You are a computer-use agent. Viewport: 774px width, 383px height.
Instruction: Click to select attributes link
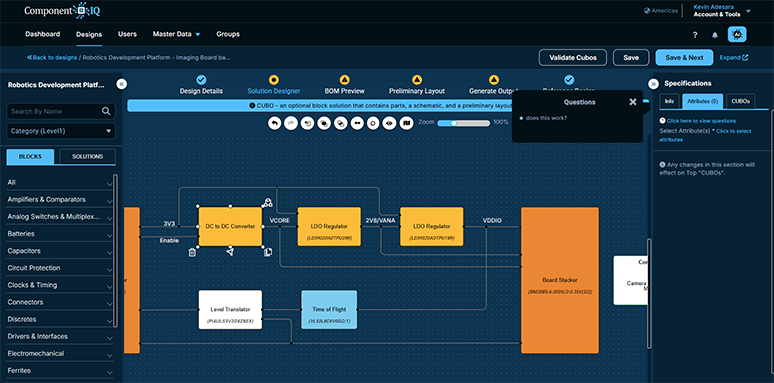(x=705, y=135)
